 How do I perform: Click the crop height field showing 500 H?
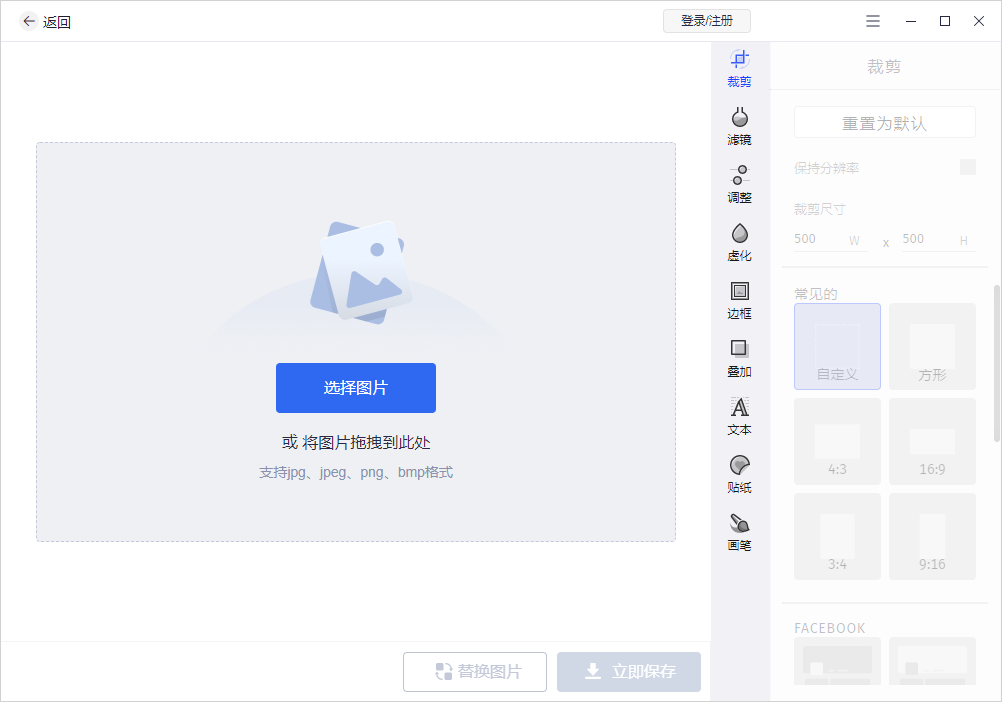click(939, 240)
